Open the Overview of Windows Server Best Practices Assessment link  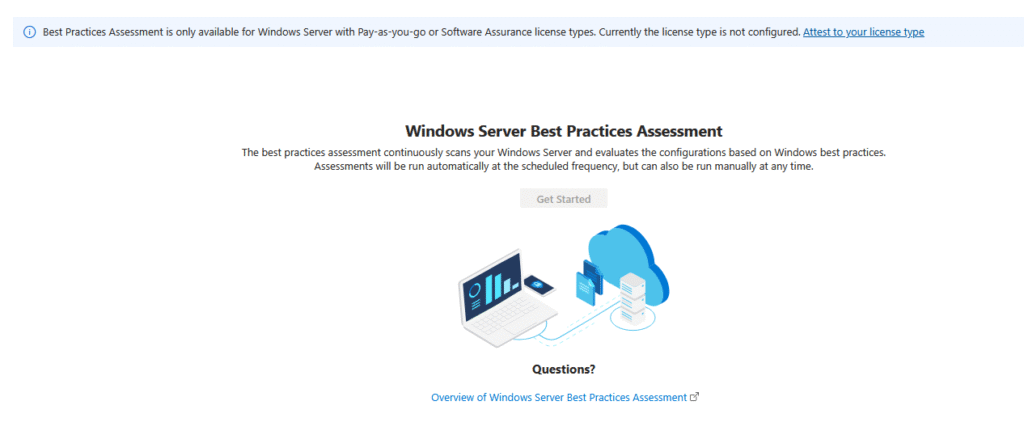tap(559, 397)
